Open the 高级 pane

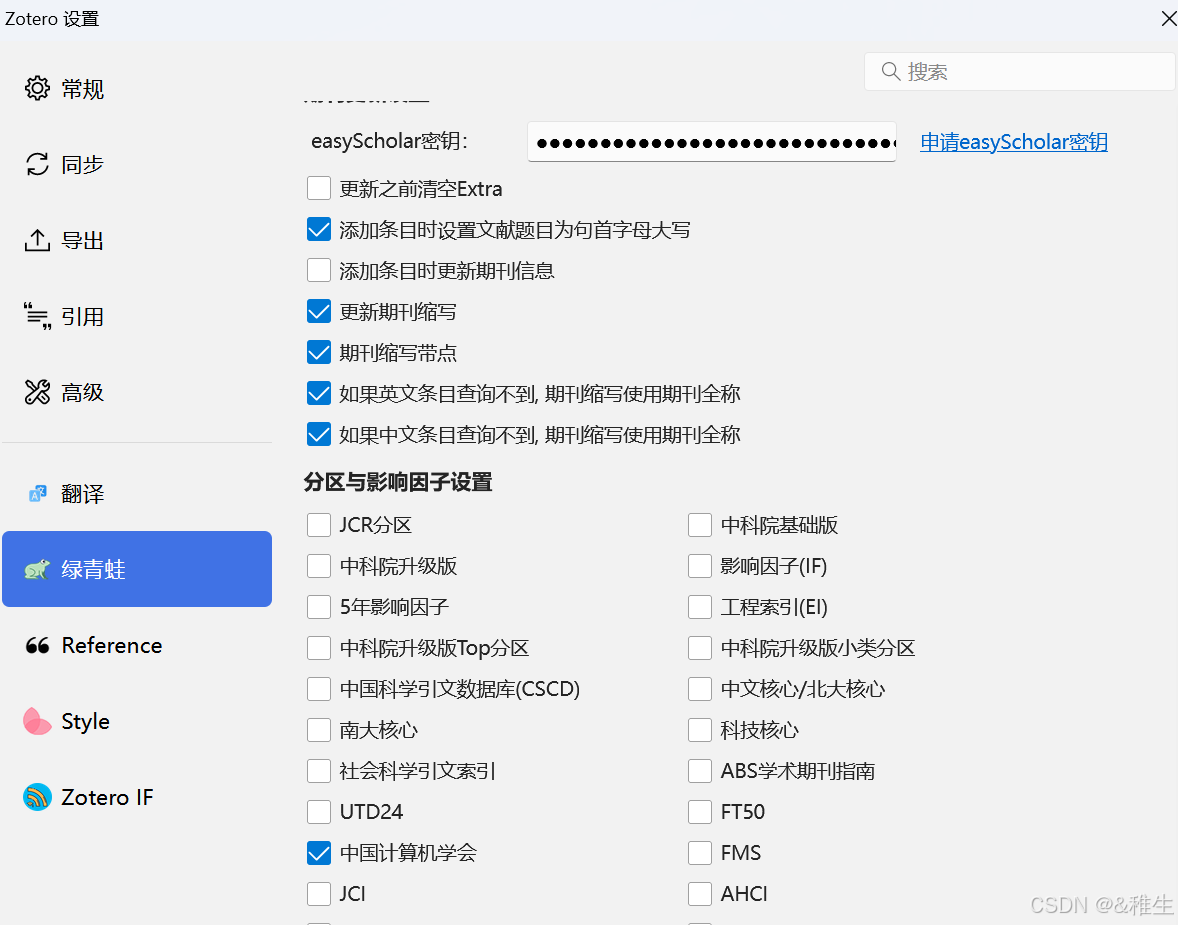137,392
